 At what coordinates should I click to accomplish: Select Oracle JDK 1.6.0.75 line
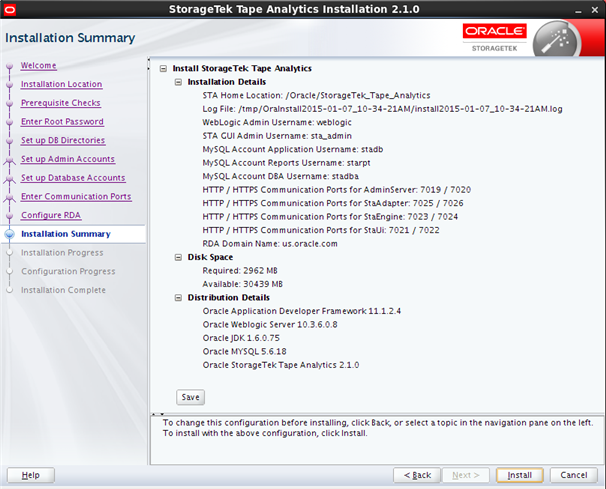point(241,338)
